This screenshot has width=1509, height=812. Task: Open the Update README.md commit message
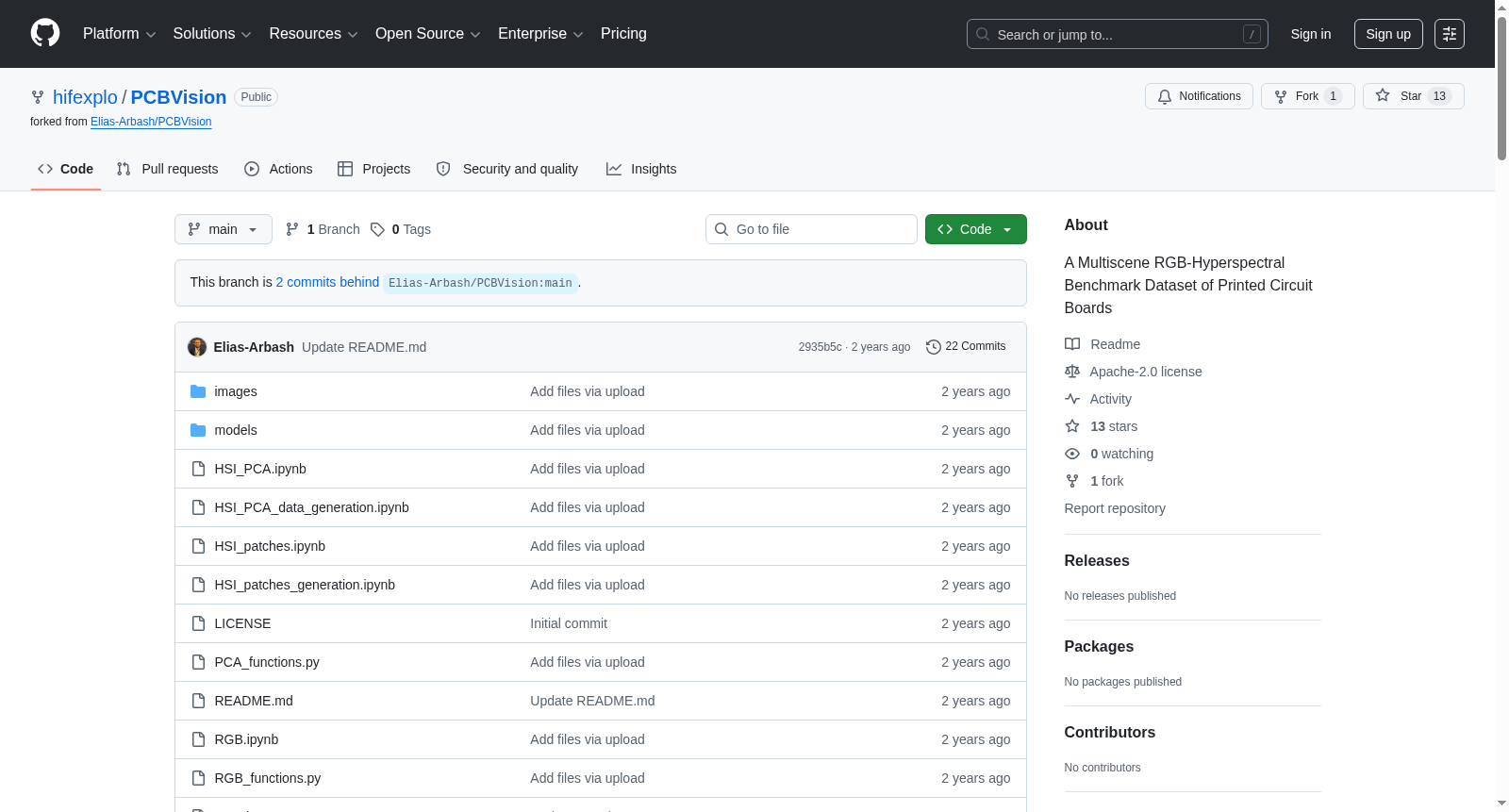tap(364, 347)
